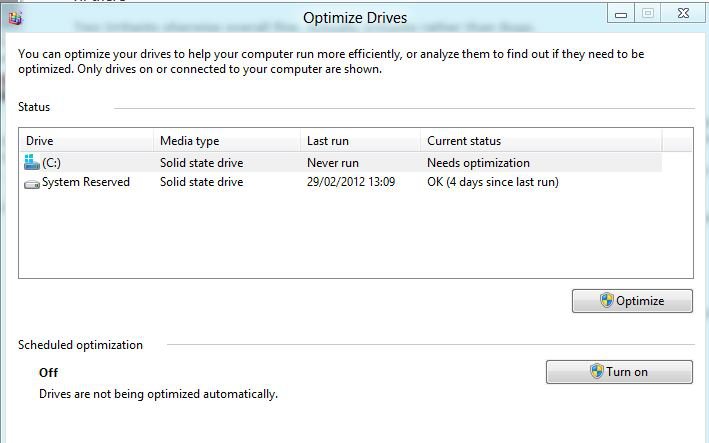Minimize the Optimize Drives window
The image size is (709, 443).
pos(620,12)
